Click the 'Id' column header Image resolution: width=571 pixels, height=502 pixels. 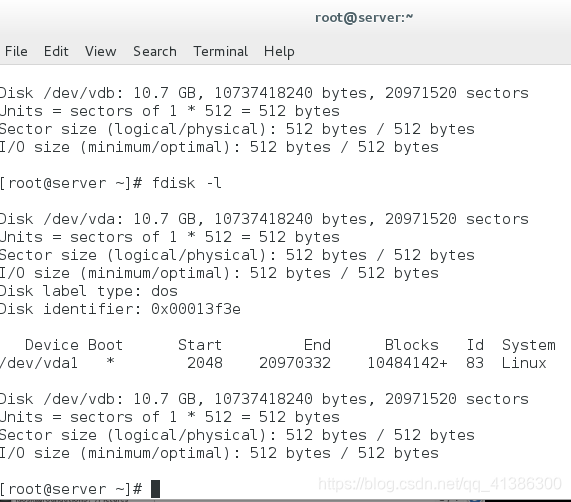(475, 345)
